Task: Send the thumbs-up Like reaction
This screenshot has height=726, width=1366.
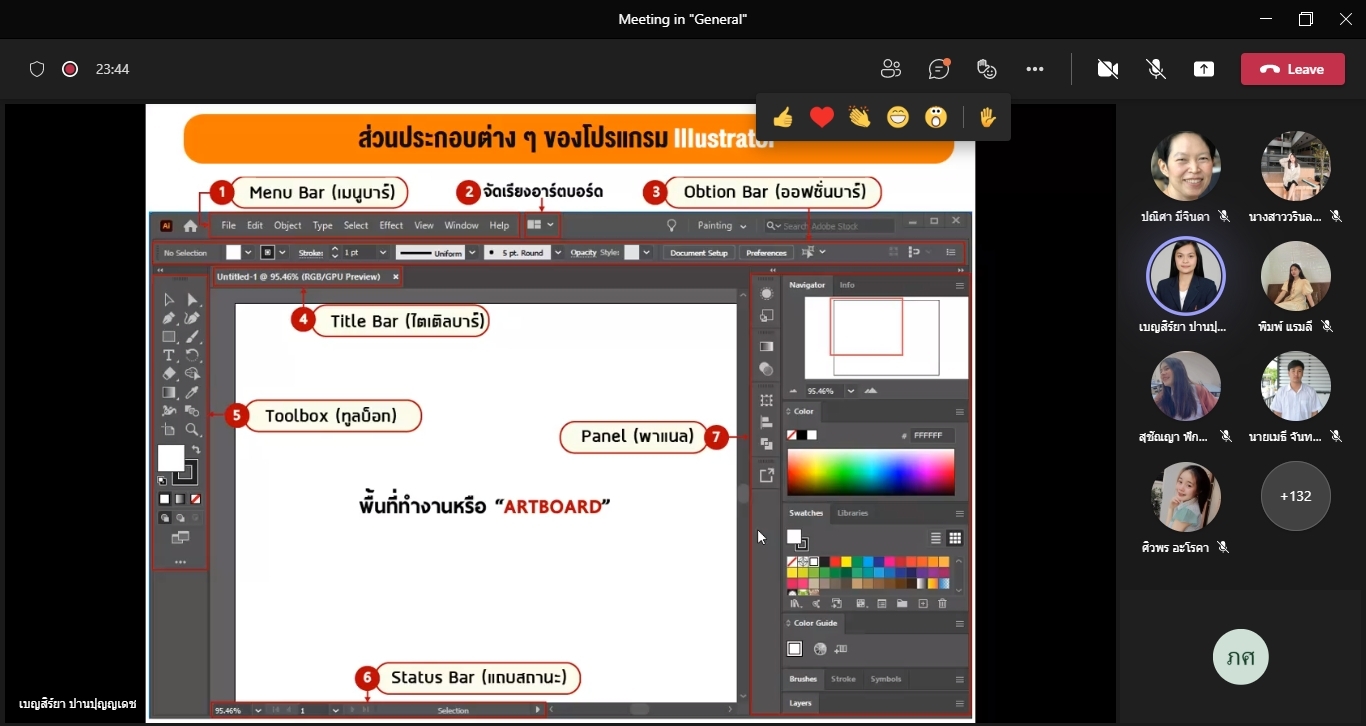Action: pyautogui.click(x=783, y=118)
